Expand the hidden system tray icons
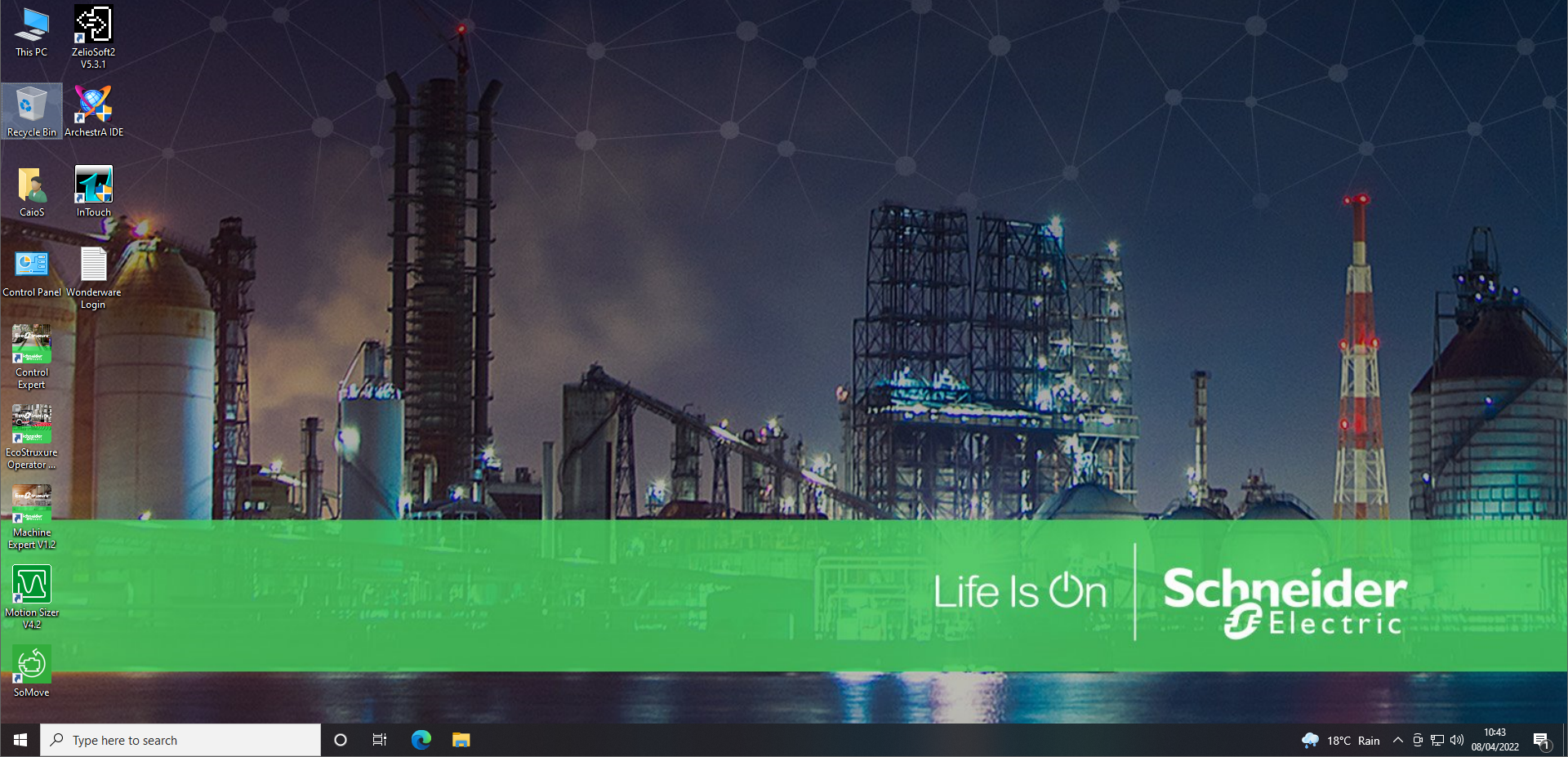Screen dimensions: 1568x757 1397,740
